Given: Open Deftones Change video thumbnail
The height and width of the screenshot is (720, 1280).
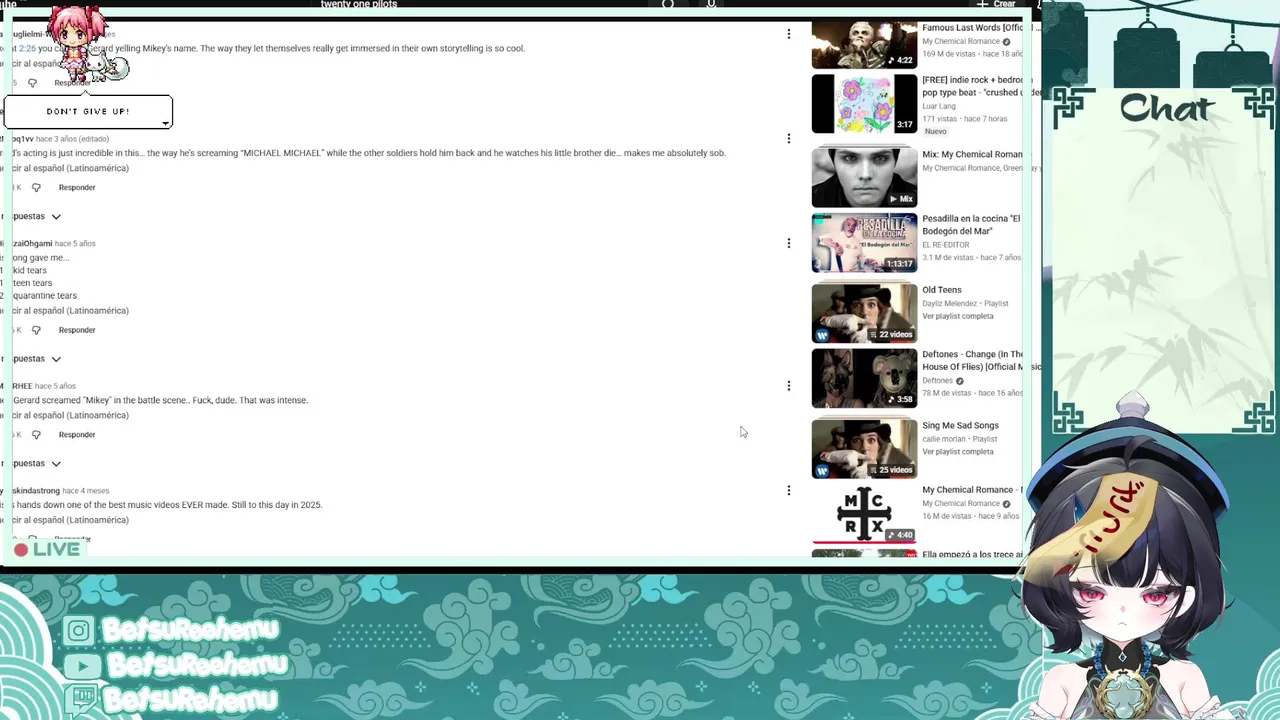Looking at the screenshot, I should click(864, 378).
